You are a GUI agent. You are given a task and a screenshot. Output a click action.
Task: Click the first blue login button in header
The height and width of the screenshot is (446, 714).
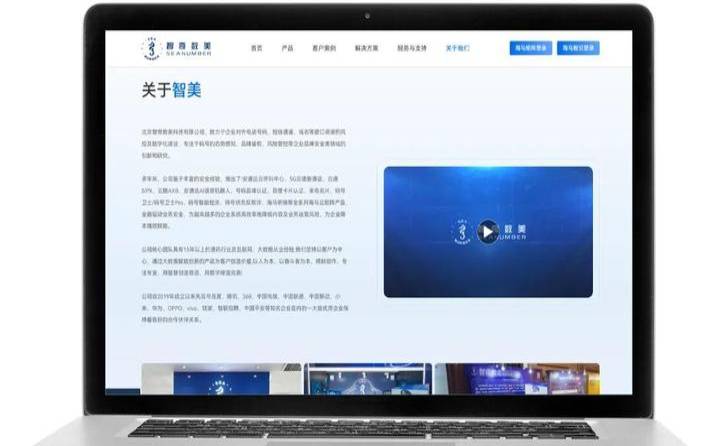531,48
